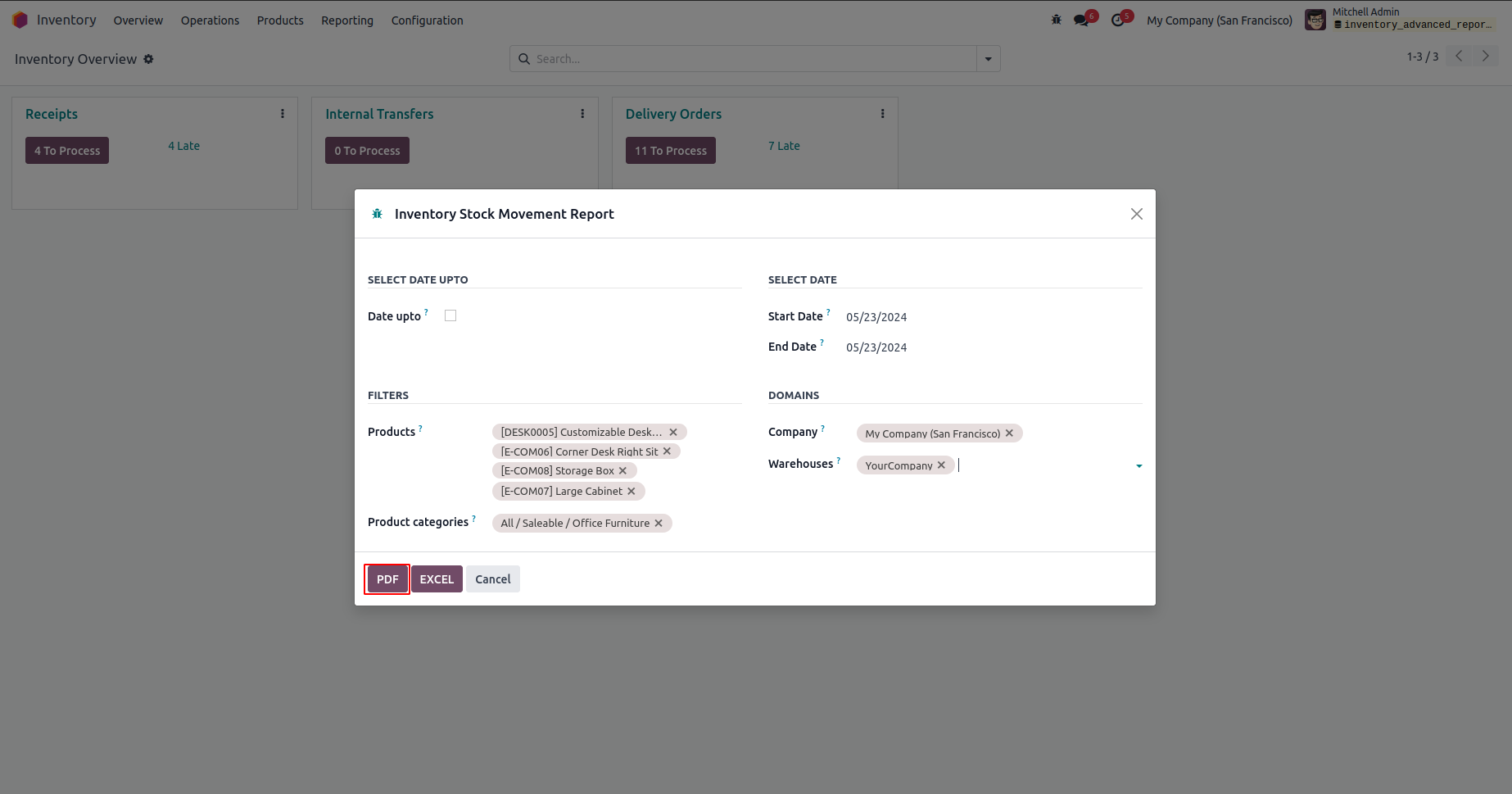The height and width of the screenshot is (794, 1512).
Task: Click the Inventory app title
Action: (66, 20)
